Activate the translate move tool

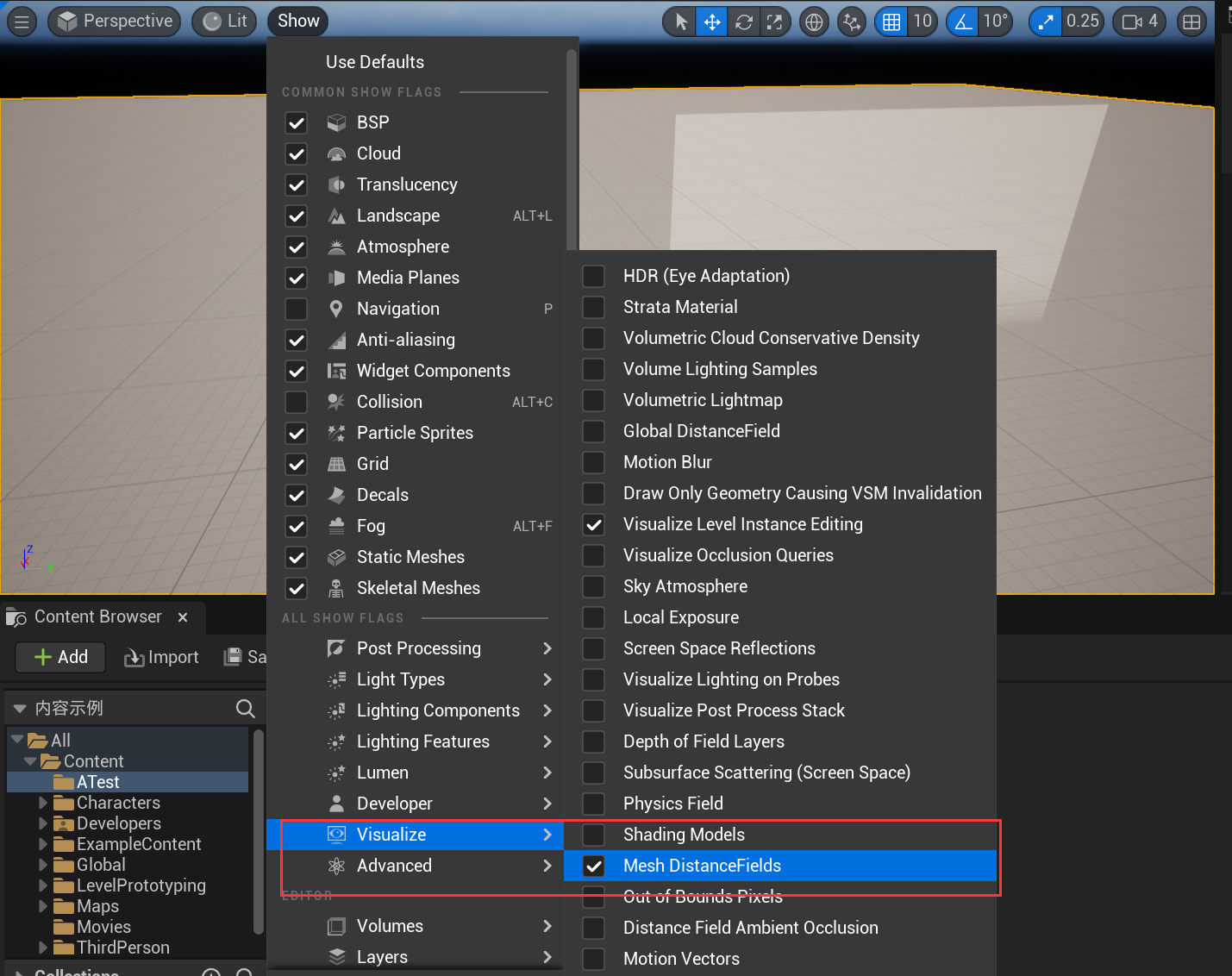click(712, 22)
